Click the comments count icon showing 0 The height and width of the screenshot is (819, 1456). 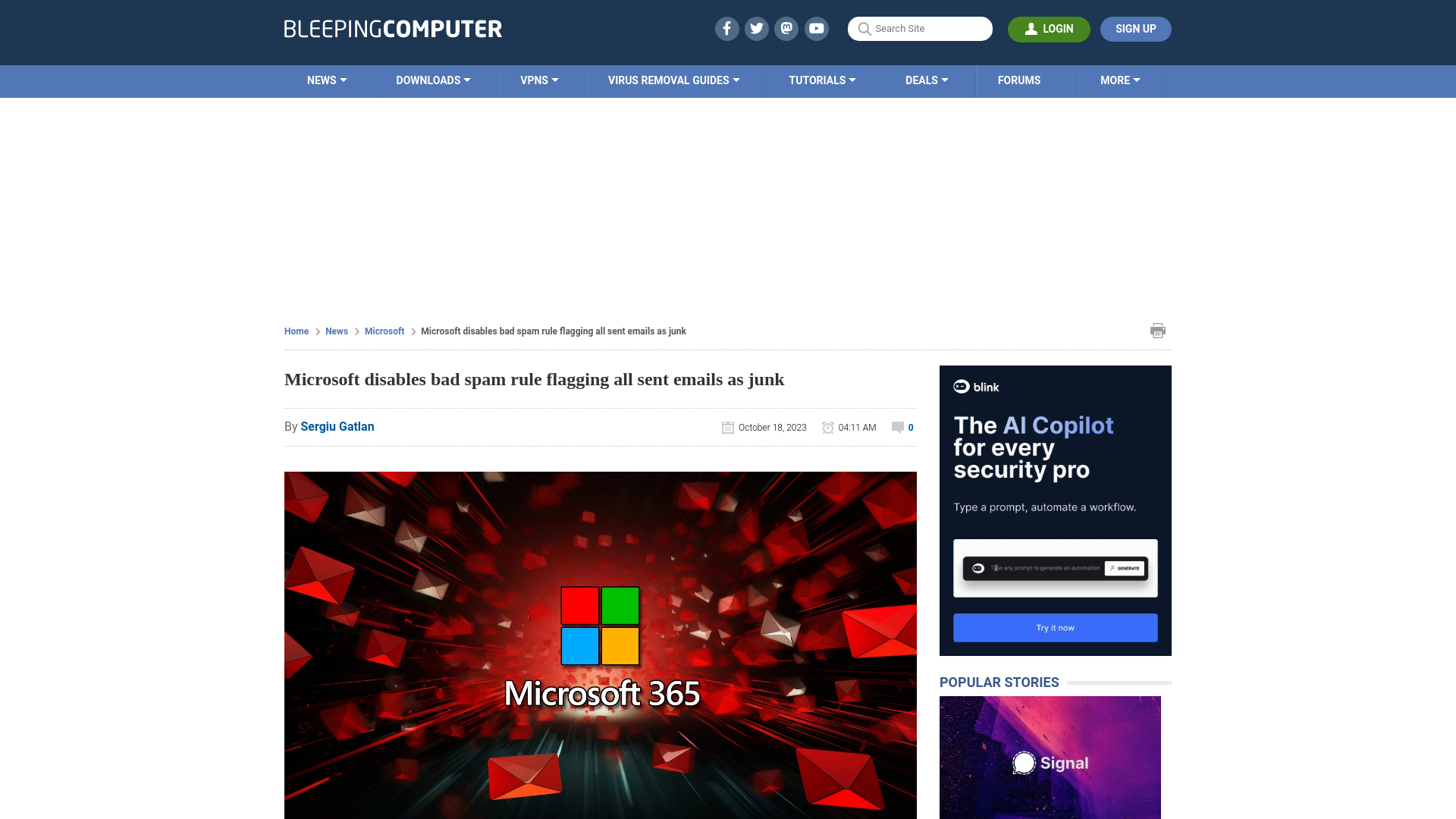coord(902,427)
